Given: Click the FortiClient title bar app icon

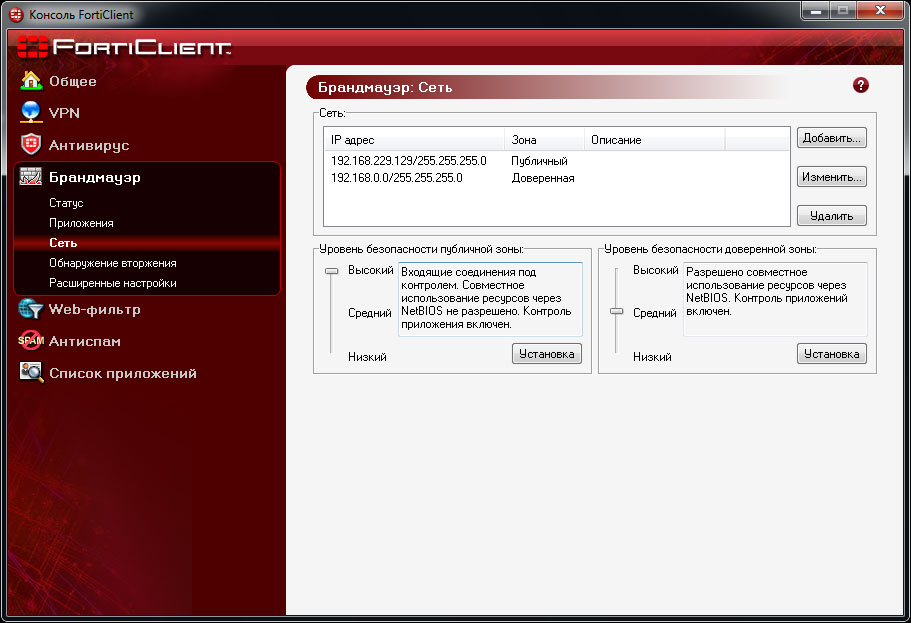Looking at the screenshot, I should pyautogui.click(x=16, y=14).
